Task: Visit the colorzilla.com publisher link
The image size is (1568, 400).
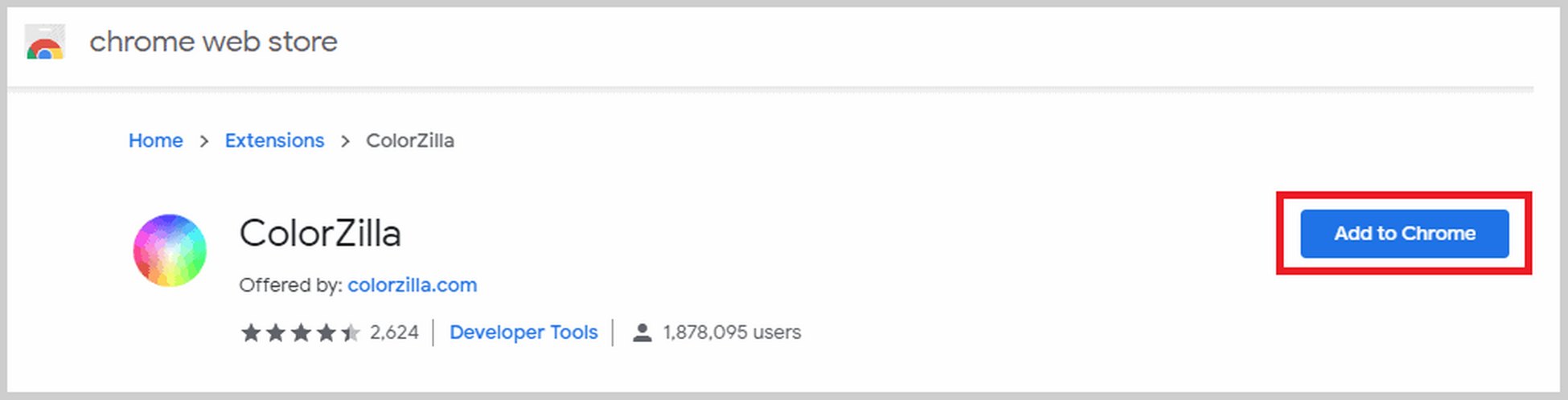Action: [x=413, y=285]
